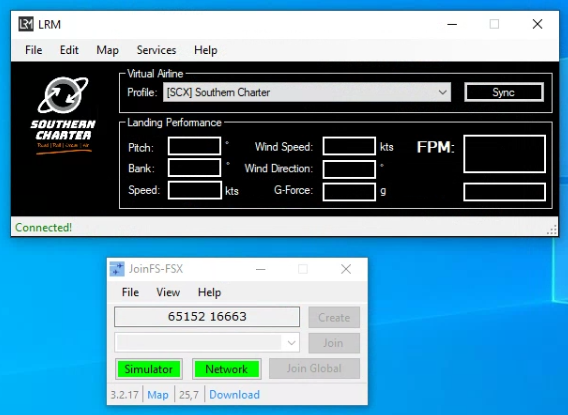Toggle the green Simulator button

(x=149, y=369)
